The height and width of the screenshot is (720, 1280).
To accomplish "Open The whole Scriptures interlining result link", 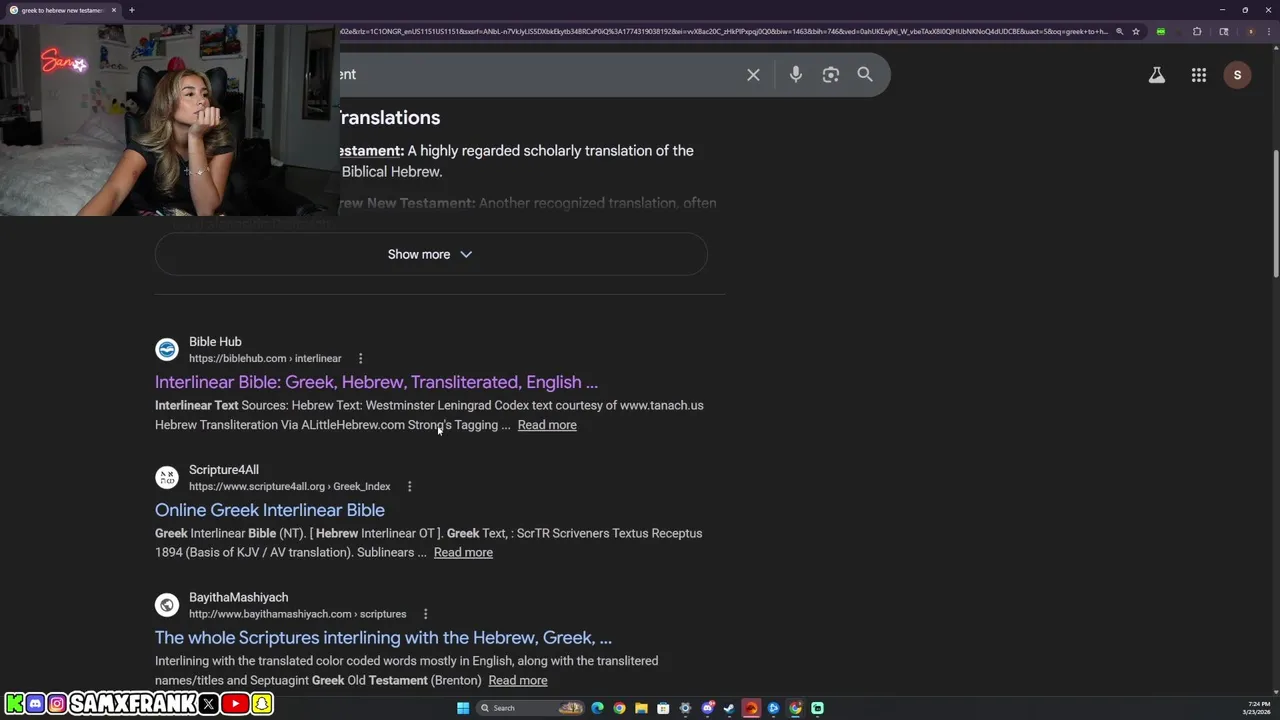I will coord(383,638).
